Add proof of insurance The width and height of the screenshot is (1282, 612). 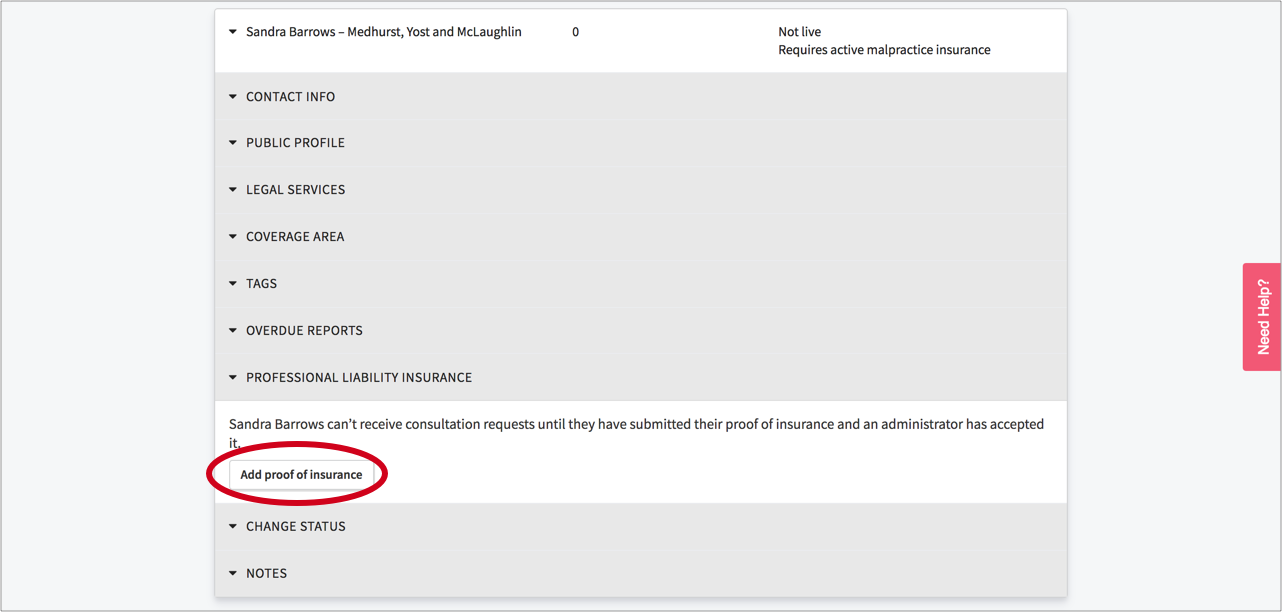click(x=301, y=475)
